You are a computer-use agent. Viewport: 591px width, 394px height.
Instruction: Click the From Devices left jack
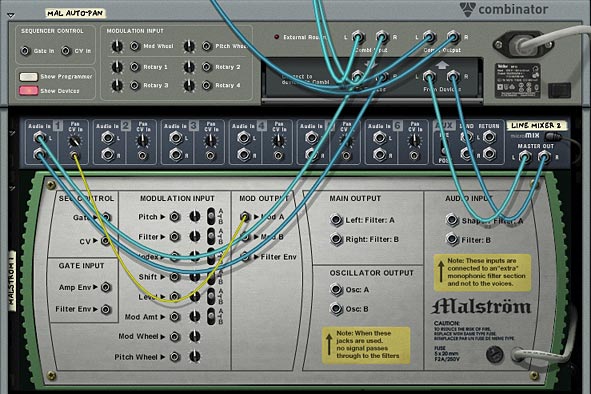[429, 77]
